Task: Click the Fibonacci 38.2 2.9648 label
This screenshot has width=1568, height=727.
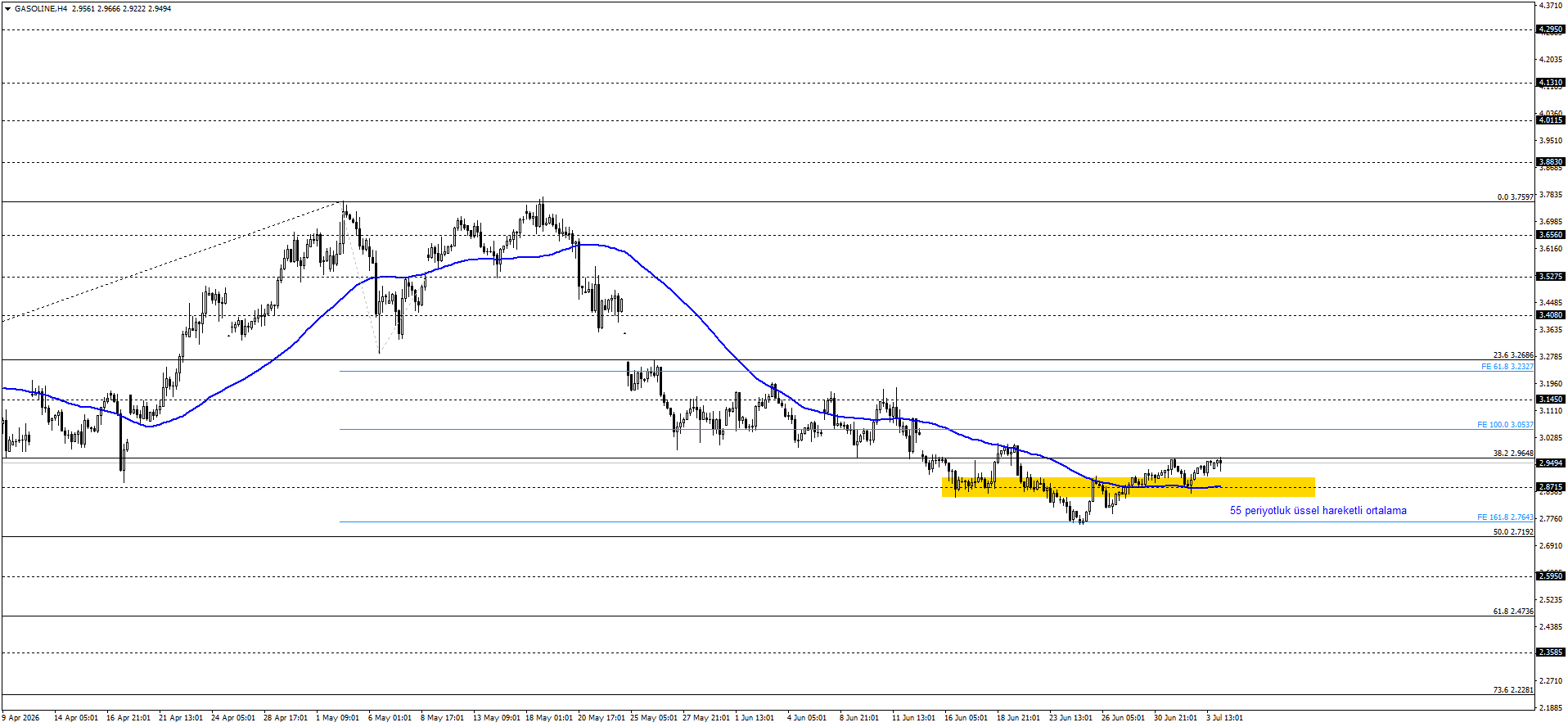Action: coord(1514,454)
